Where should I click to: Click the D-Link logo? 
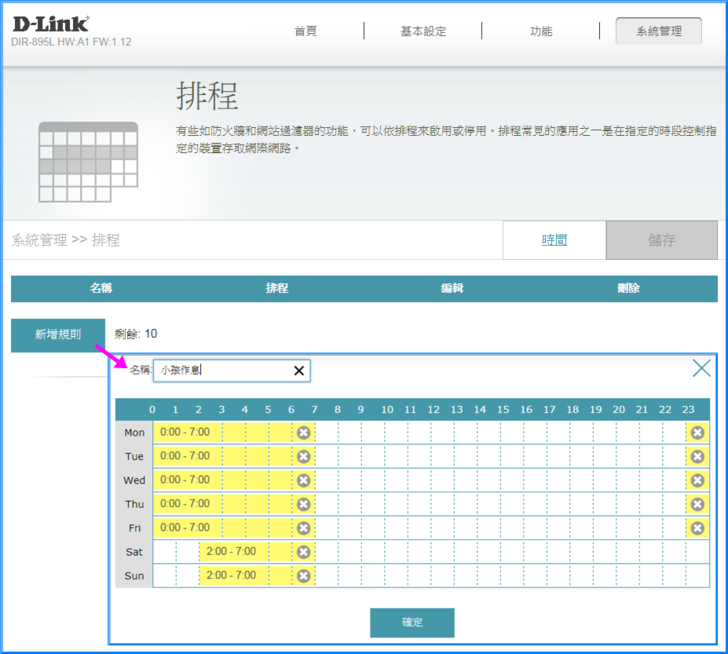[50, 23]
